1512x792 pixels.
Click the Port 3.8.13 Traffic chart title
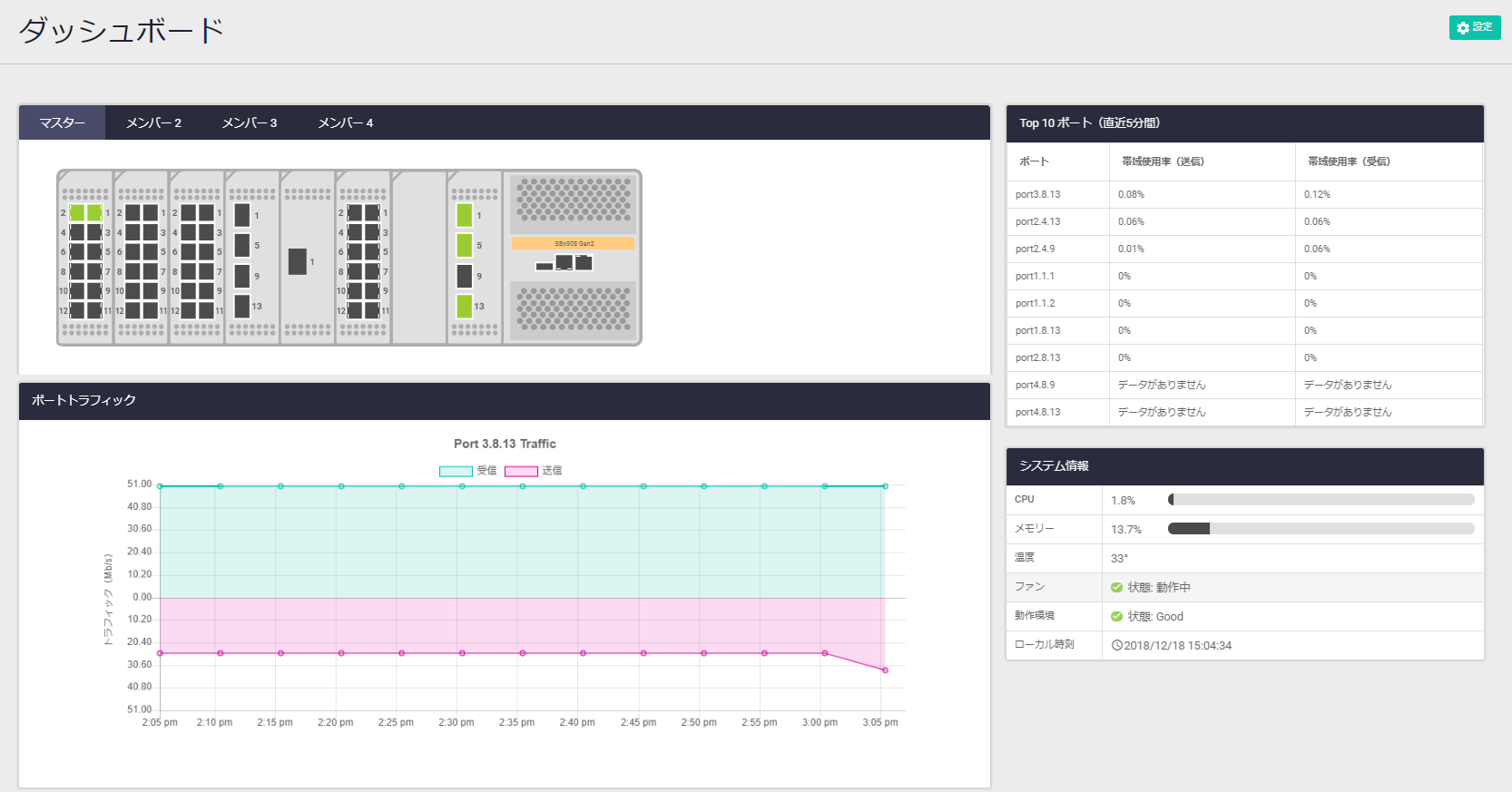(505, 444)
